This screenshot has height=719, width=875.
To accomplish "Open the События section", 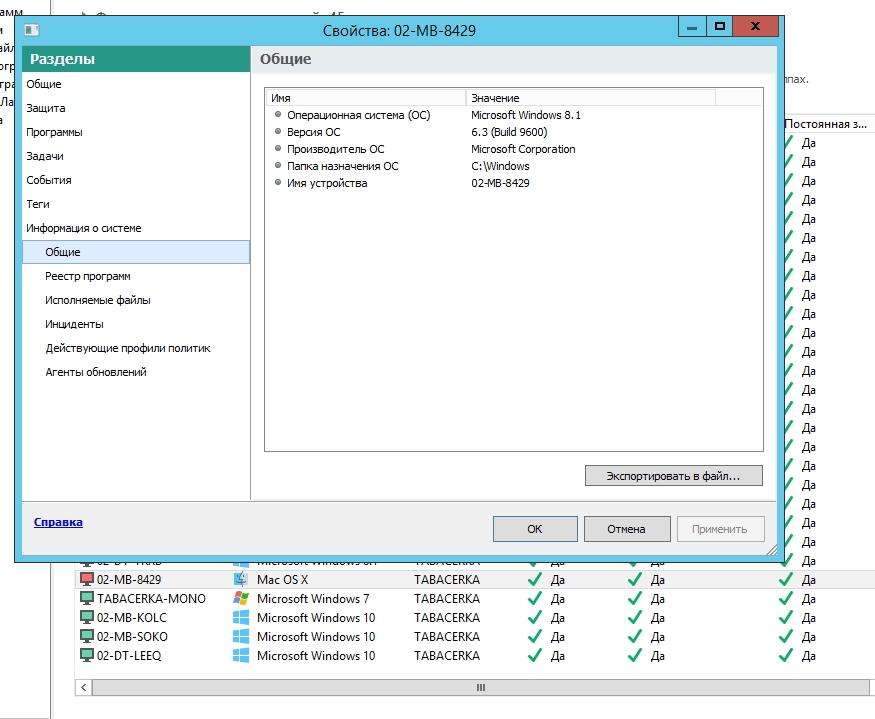I will (x=136, y=180).
